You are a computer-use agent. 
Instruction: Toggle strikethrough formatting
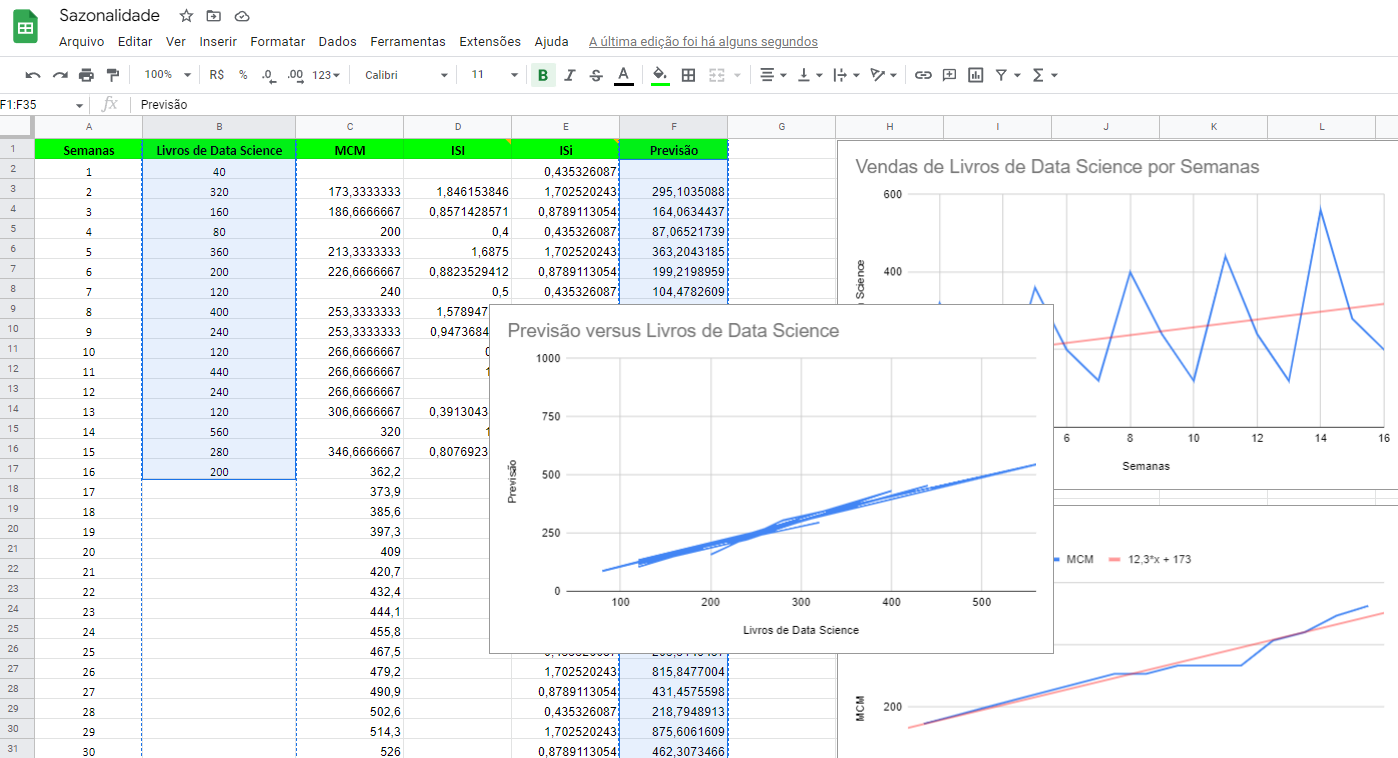(596, 75)
